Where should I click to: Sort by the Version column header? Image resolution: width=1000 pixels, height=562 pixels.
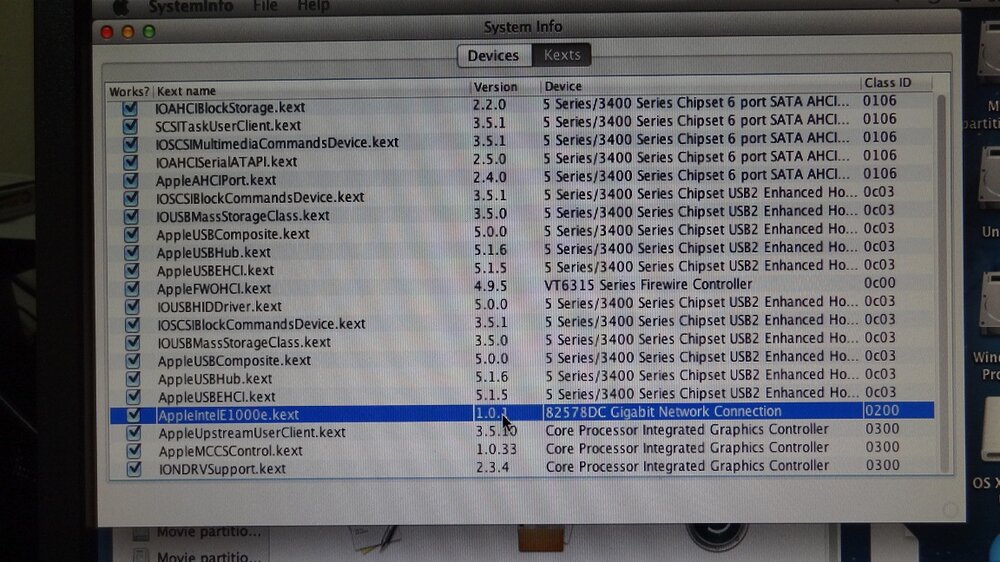[x=505, y=87]
